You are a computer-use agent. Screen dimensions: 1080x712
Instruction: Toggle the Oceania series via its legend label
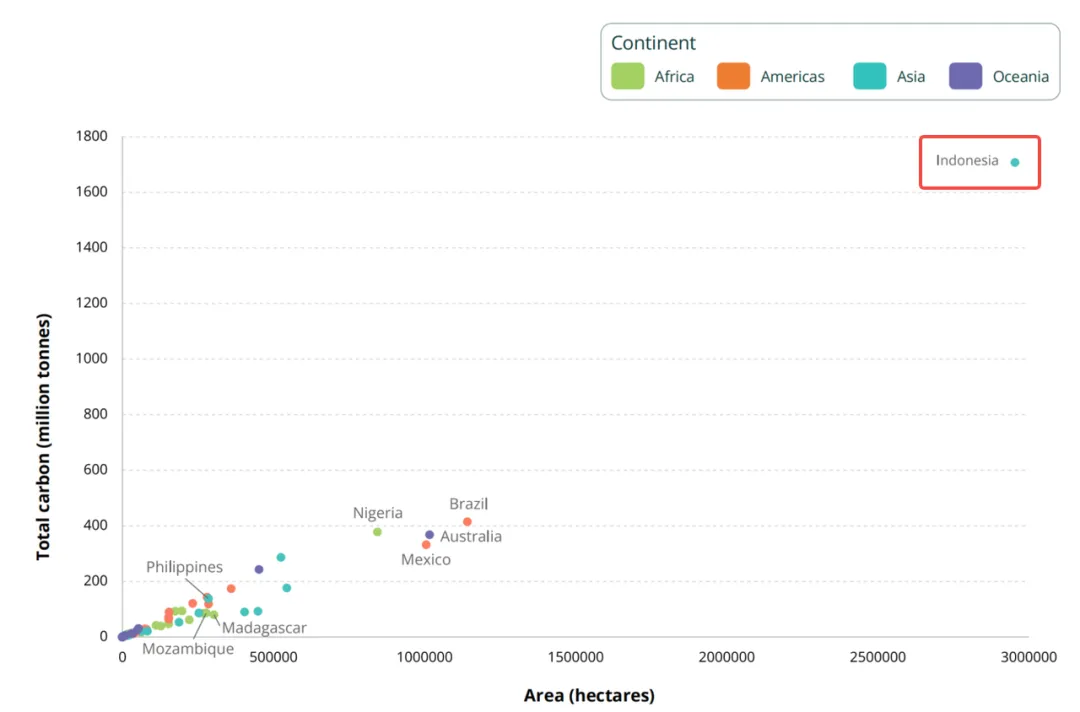[1020, 77]
